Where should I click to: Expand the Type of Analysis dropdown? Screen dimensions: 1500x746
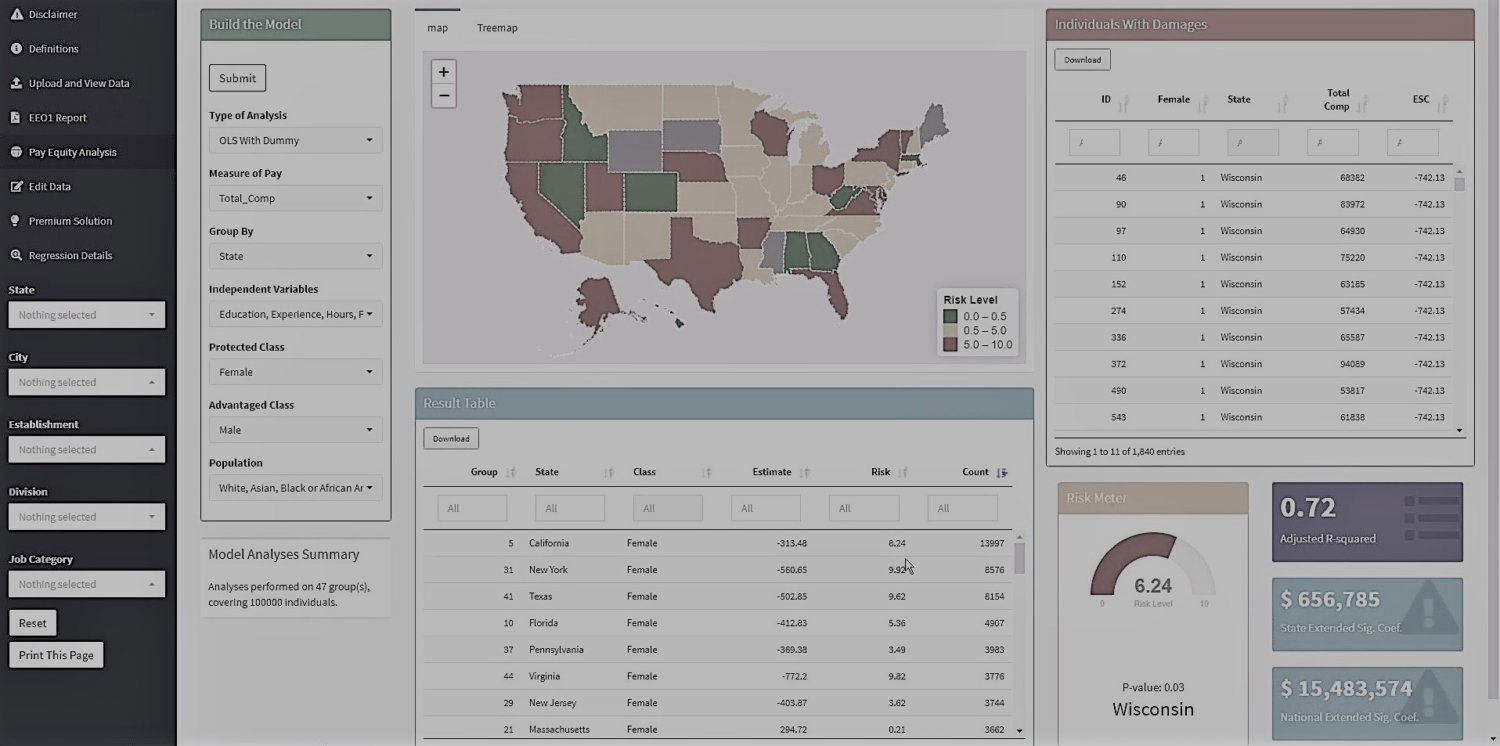point(296,140)
